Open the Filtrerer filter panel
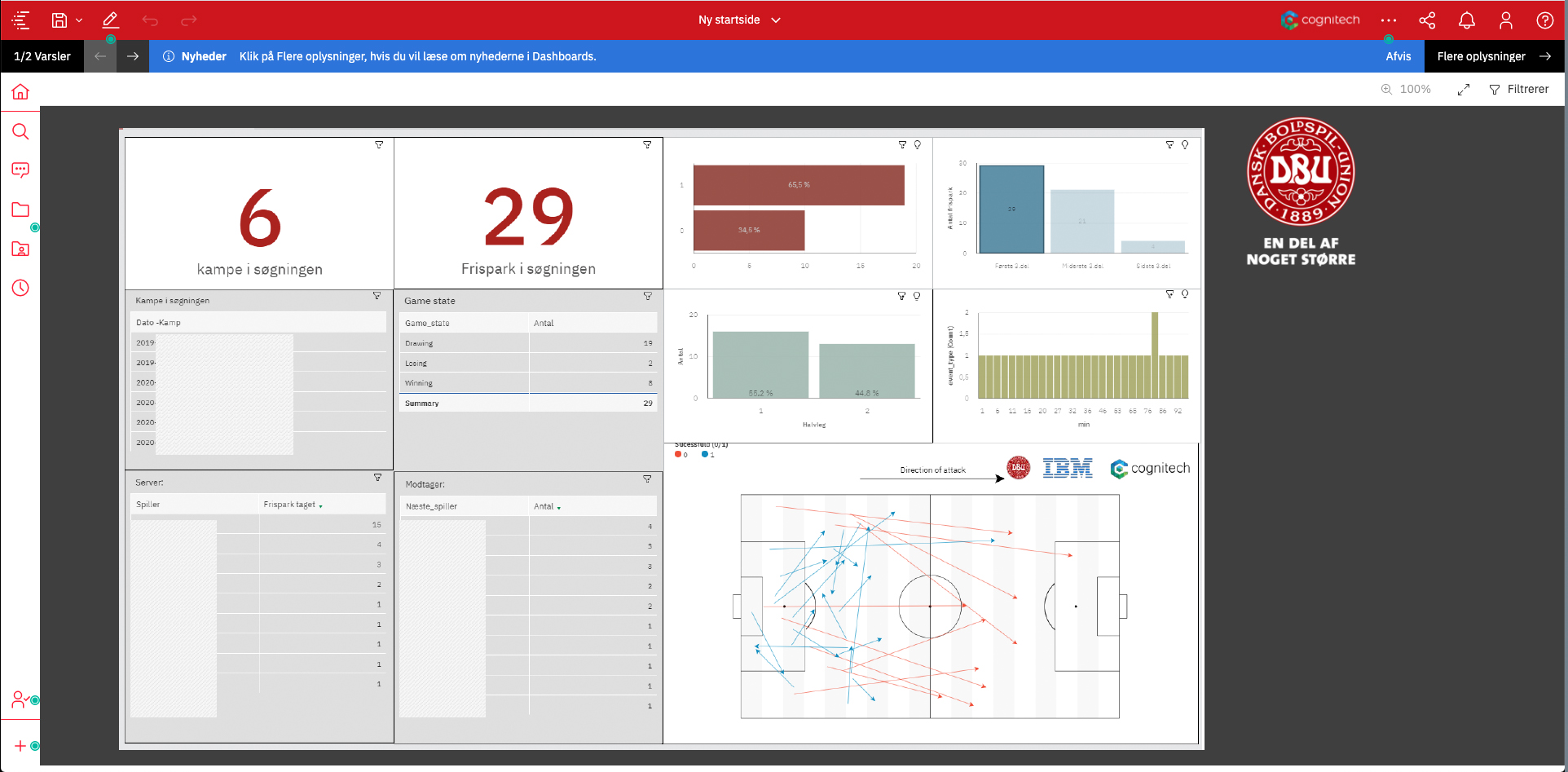The height and width of the screenshot is (772, 1568). (1519, 90)
